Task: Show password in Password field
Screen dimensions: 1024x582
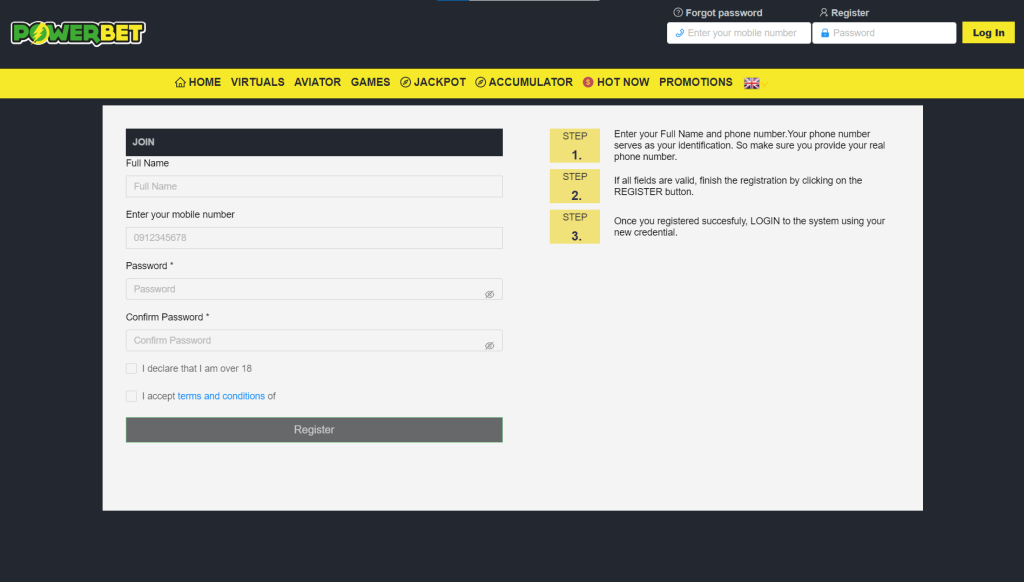Action: click(x=489, y=295)
